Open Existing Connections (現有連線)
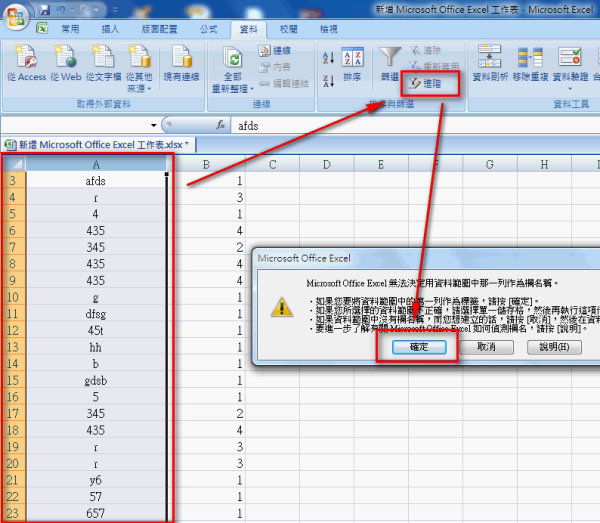 (x=181, y=64)
